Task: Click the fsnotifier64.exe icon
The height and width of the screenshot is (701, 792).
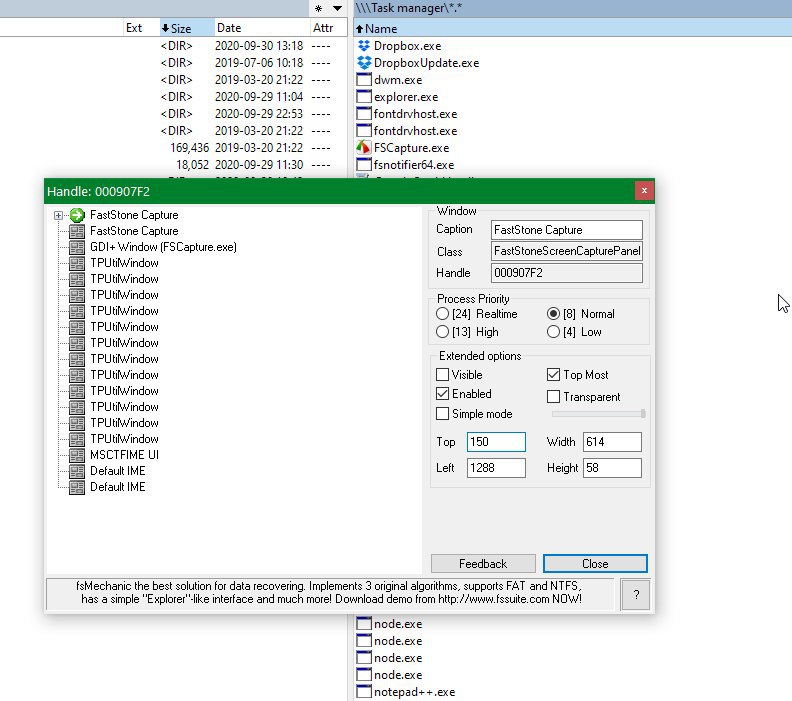Action: click(x=364, y=165)
